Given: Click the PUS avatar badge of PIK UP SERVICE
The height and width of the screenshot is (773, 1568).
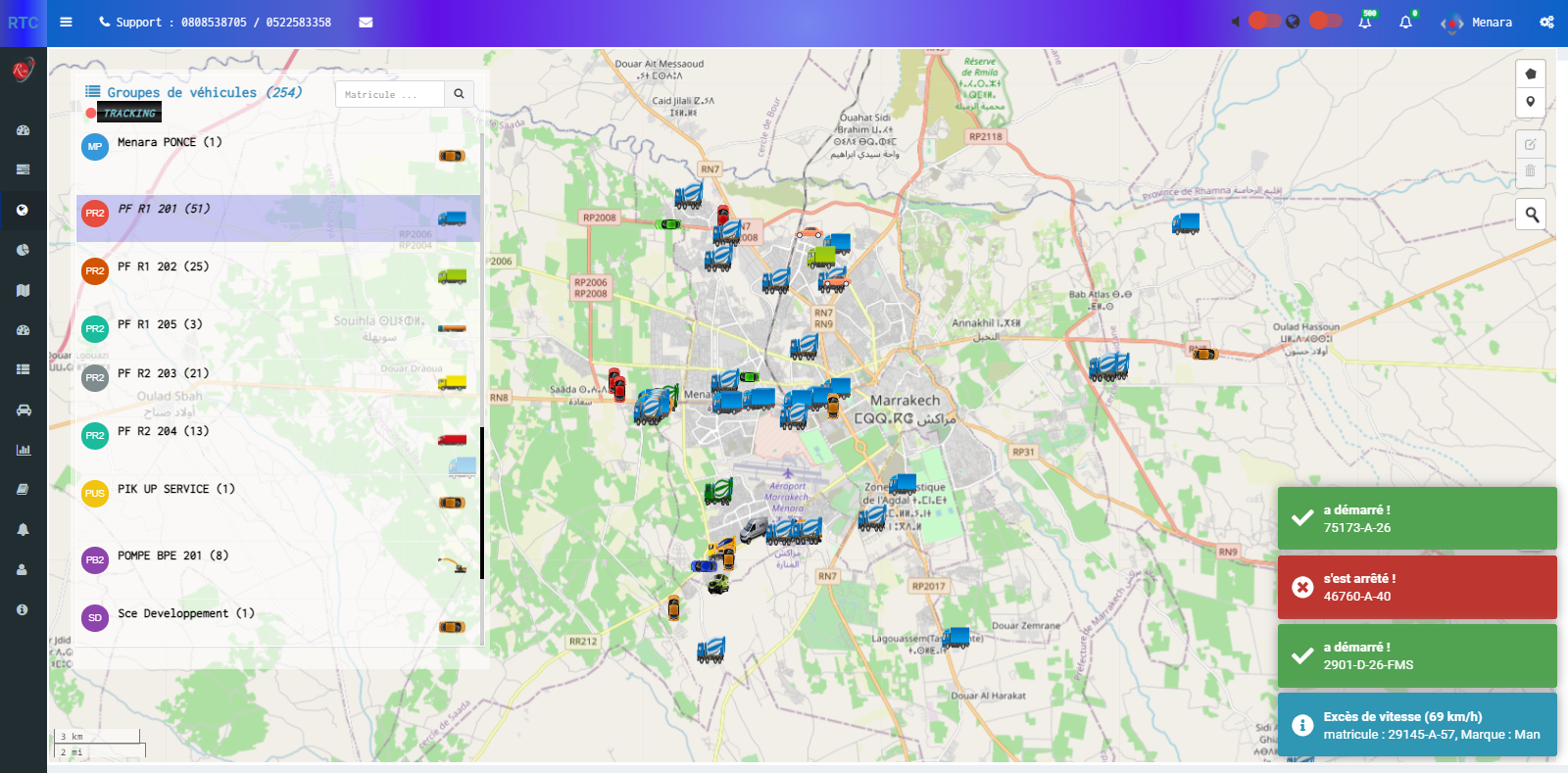Looking at the screenshot, I should (x=95, y=494).
